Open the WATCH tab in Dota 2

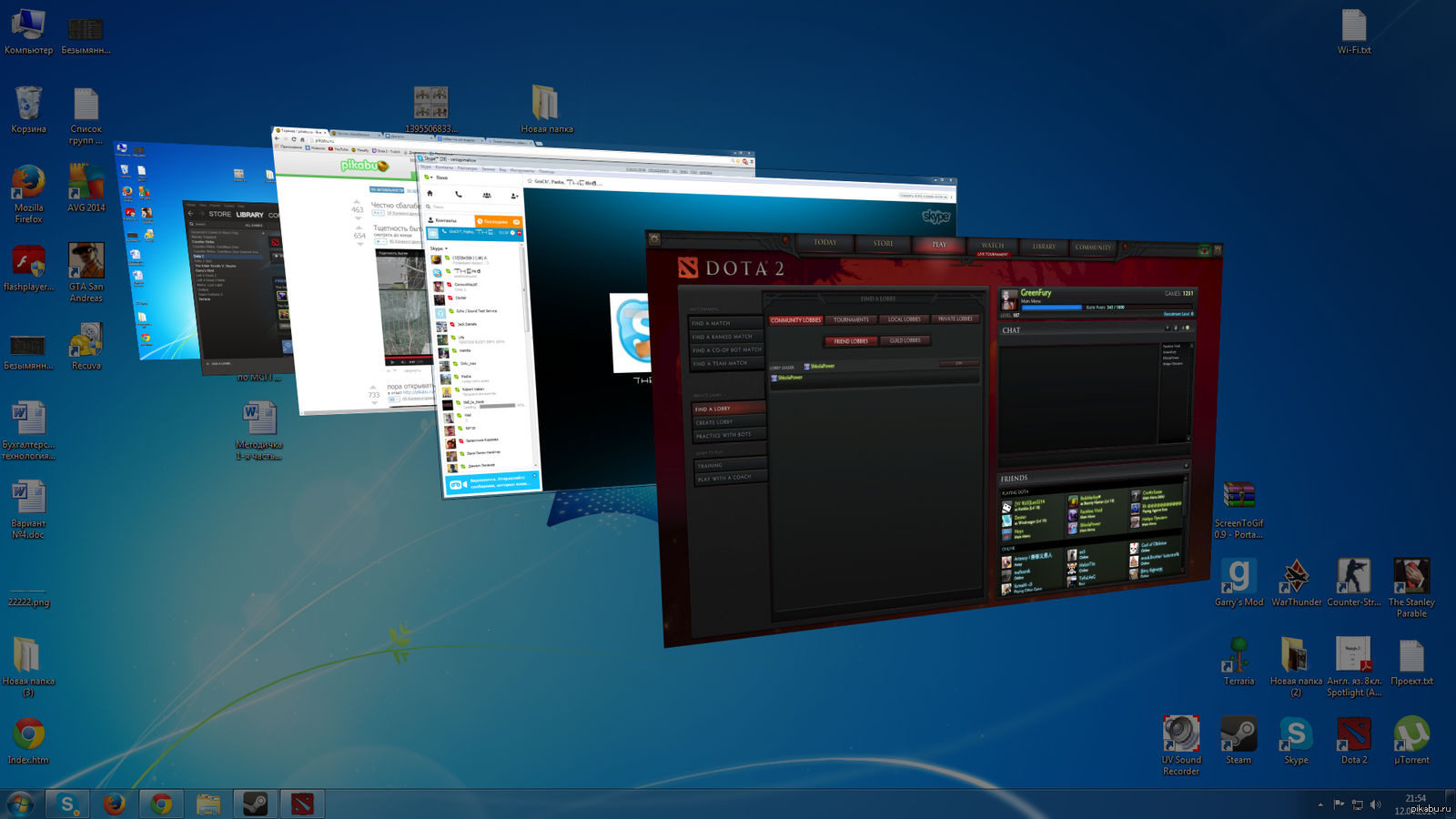click(x=993, y=246)
